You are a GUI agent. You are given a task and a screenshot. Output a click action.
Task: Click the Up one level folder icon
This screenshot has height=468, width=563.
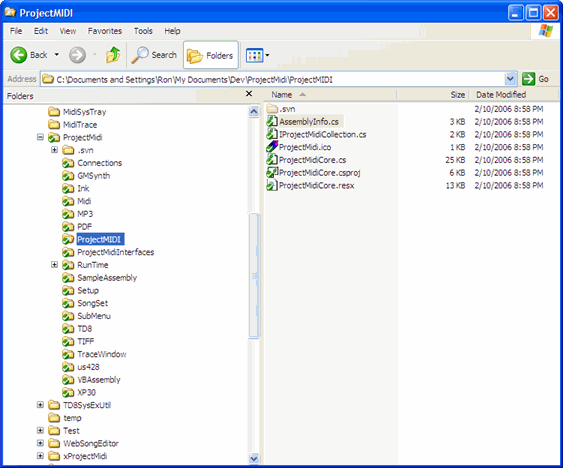pos(113,55)
